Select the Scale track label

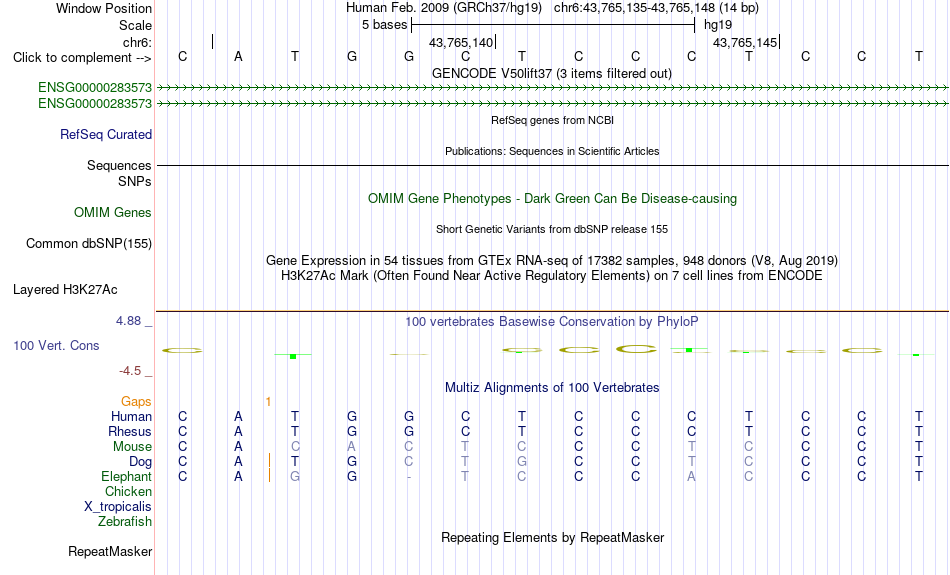point(135,25)
